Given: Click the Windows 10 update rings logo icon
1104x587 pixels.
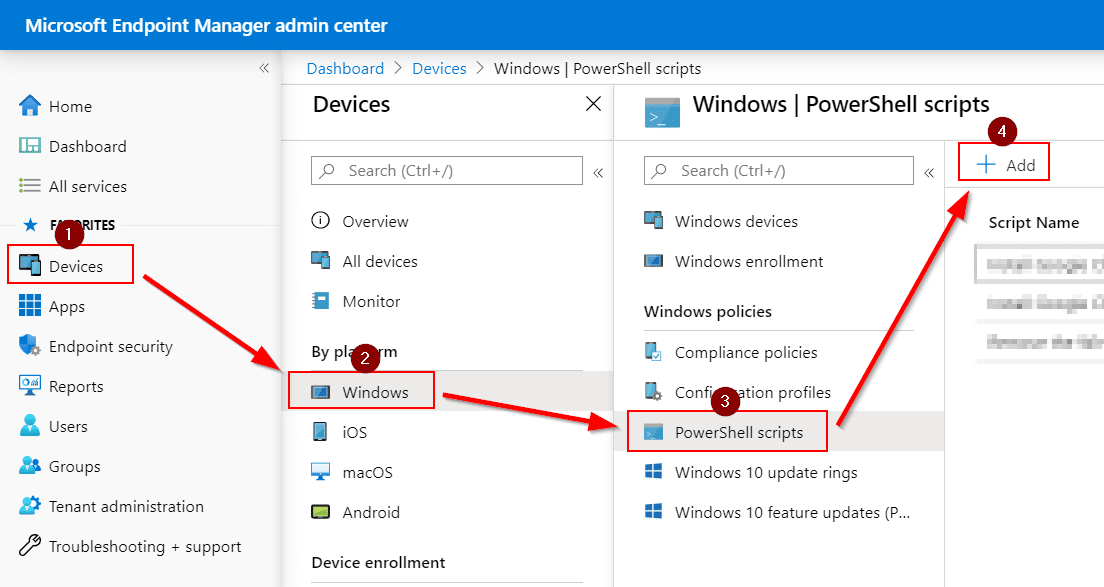Looking at the screenshot, I should 653,471.
